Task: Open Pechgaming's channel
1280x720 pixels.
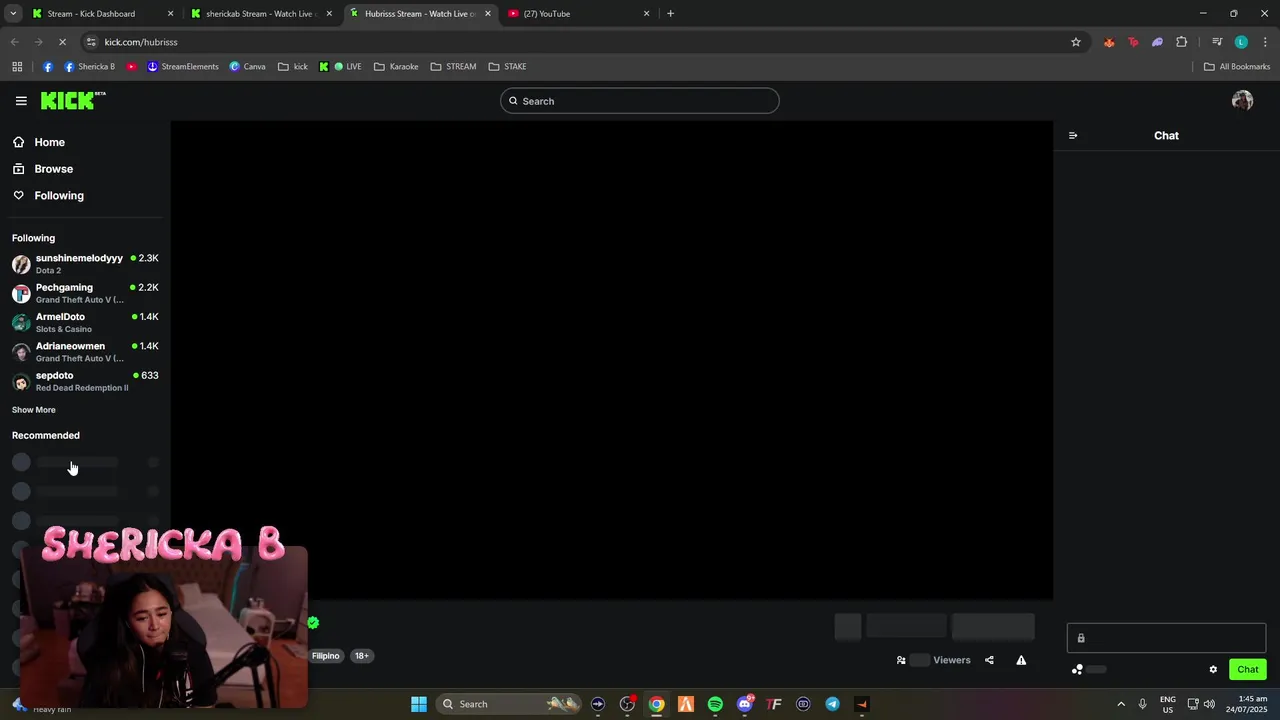Action: pos(85,293)
